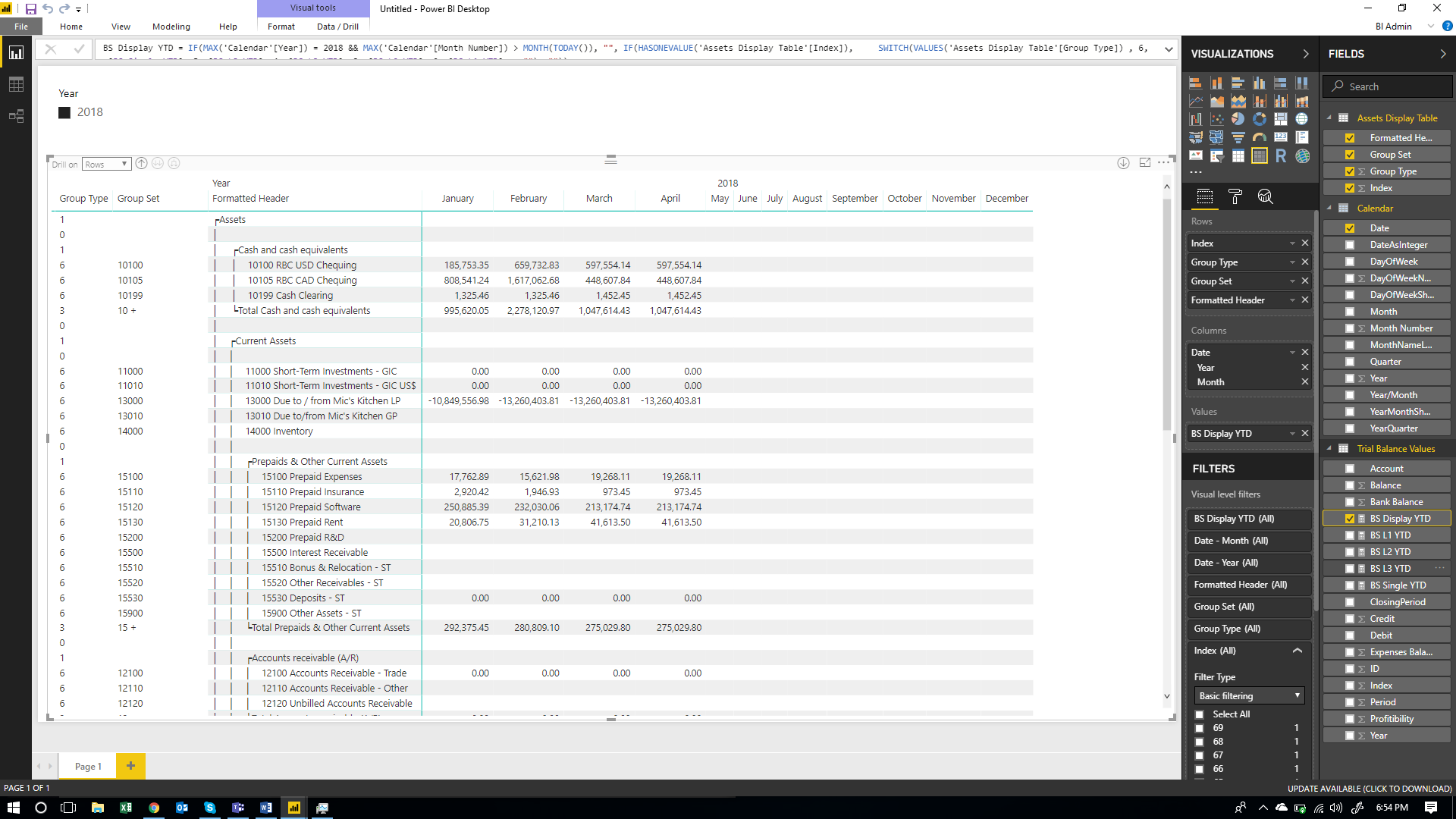Uncheck the BS Display YTD measure
This screenshot has height=819, width=1456.
click(x=1350, y=519)
